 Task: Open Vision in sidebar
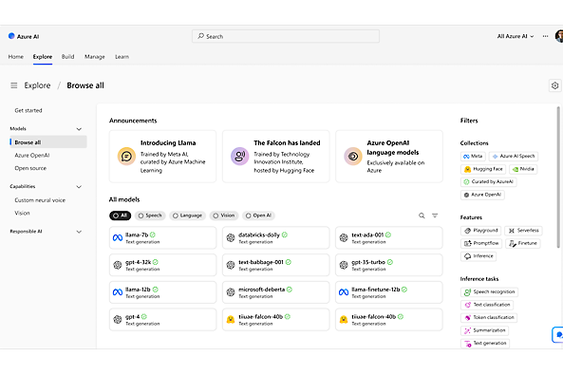coord(22,213)
